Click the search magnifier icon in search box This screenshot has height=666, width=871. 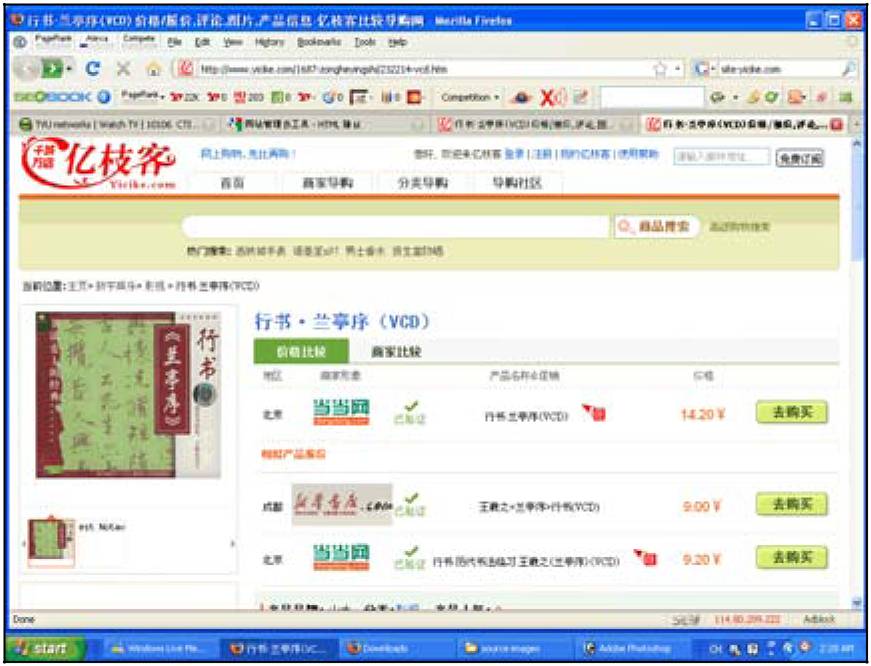848,69
